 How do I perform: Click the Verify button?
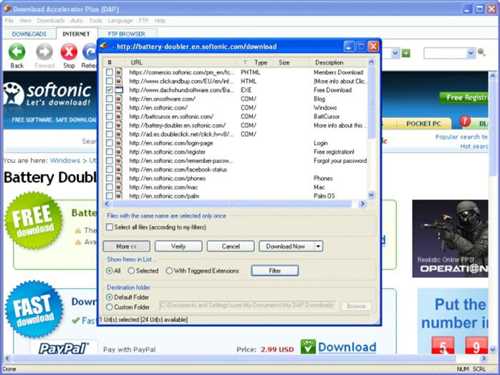click(x=178, y=246)
